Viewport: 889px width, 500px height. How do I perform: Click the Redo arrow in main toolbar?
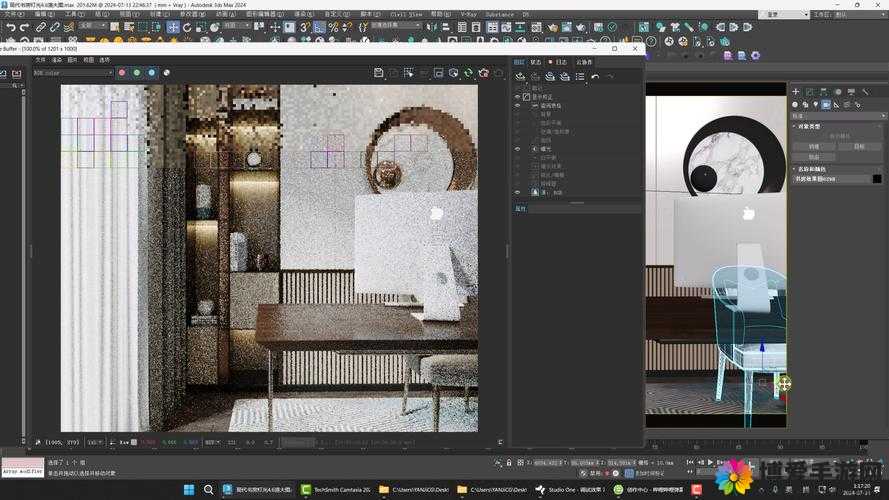[x=24, y=27]
